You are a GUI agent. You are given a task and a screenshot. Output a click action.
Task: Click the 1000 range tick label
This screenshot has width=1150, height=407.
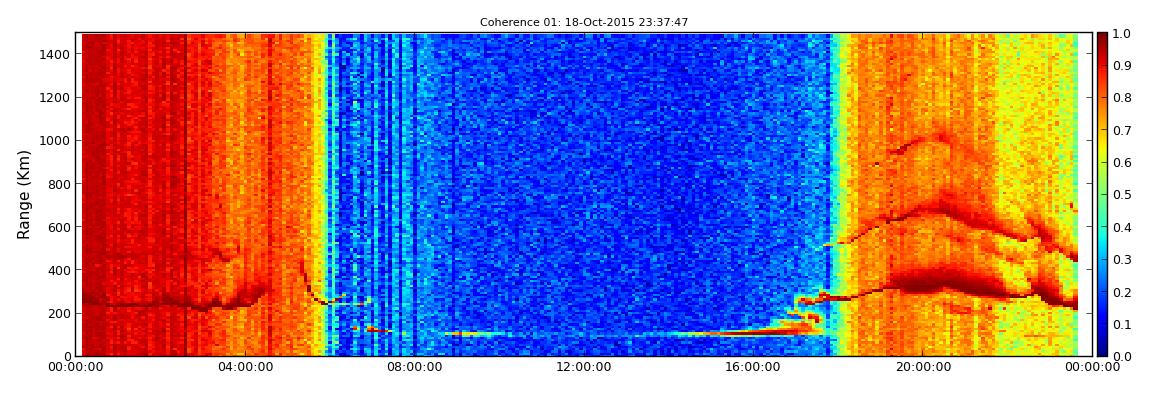tap(56, 141)
